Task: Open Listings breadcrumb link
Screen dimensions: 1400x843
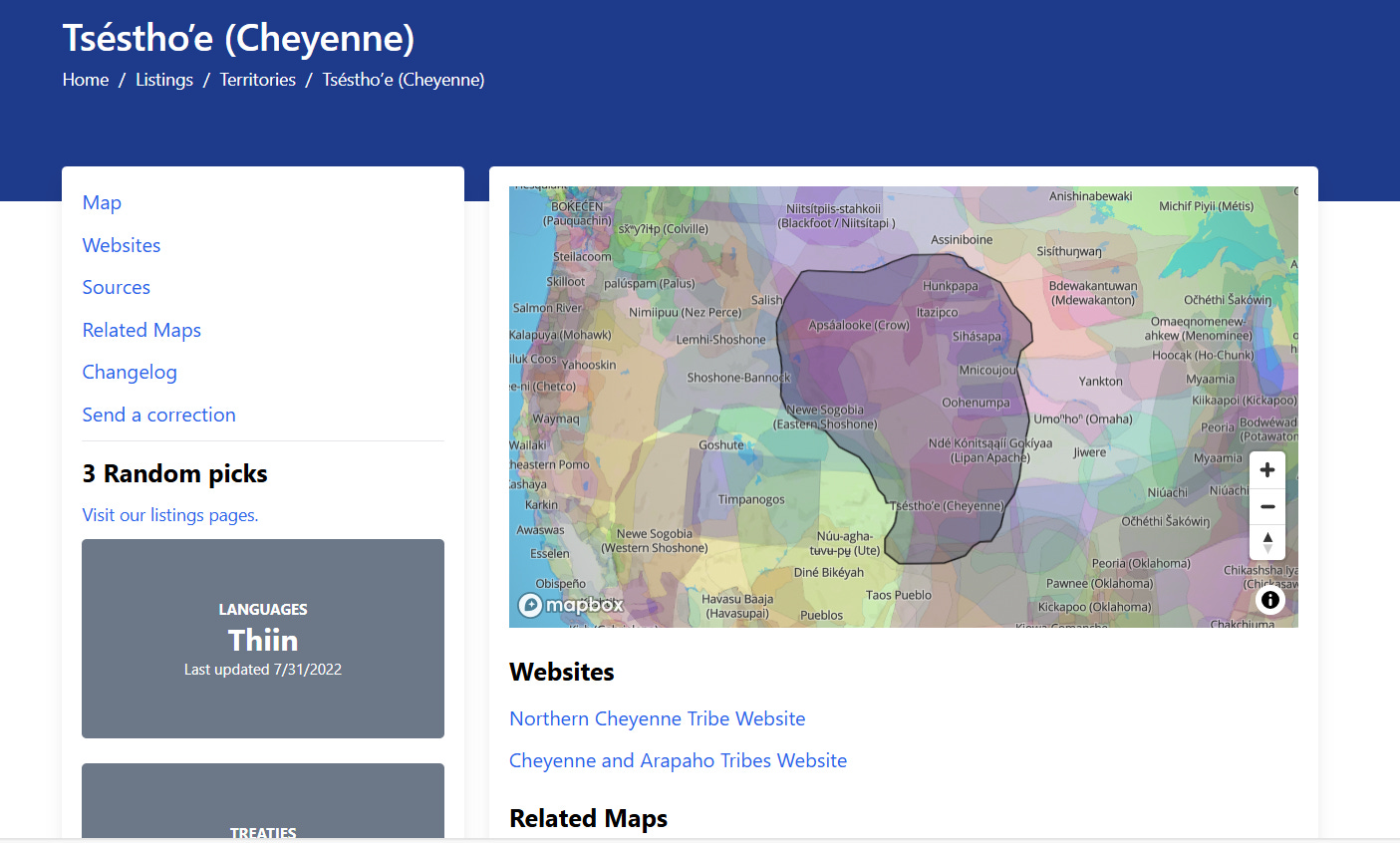Action: tap(164, 80)
